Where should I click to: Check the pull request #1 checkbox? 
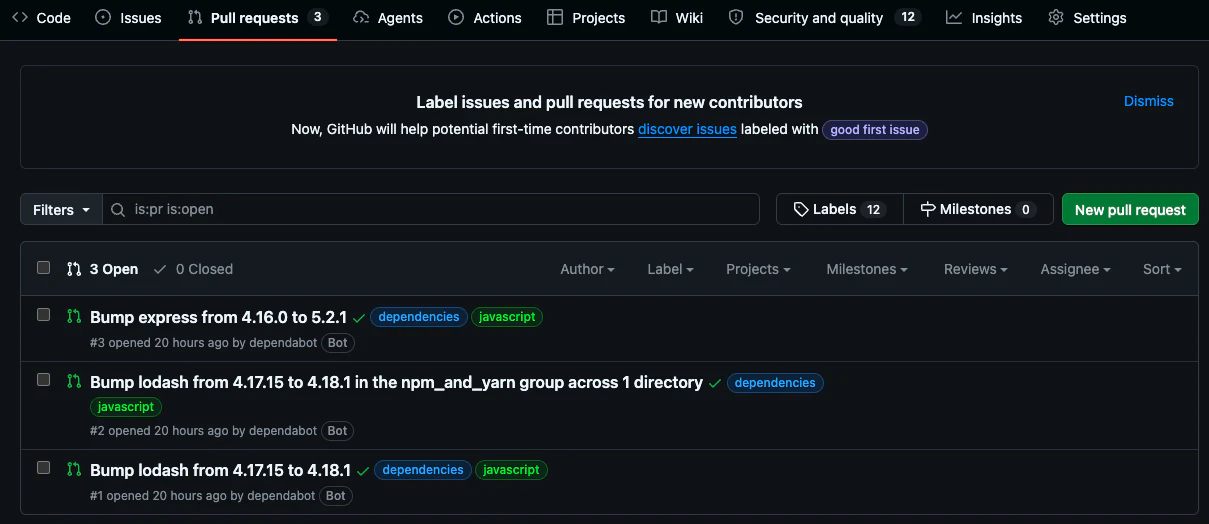click(43, 467)
